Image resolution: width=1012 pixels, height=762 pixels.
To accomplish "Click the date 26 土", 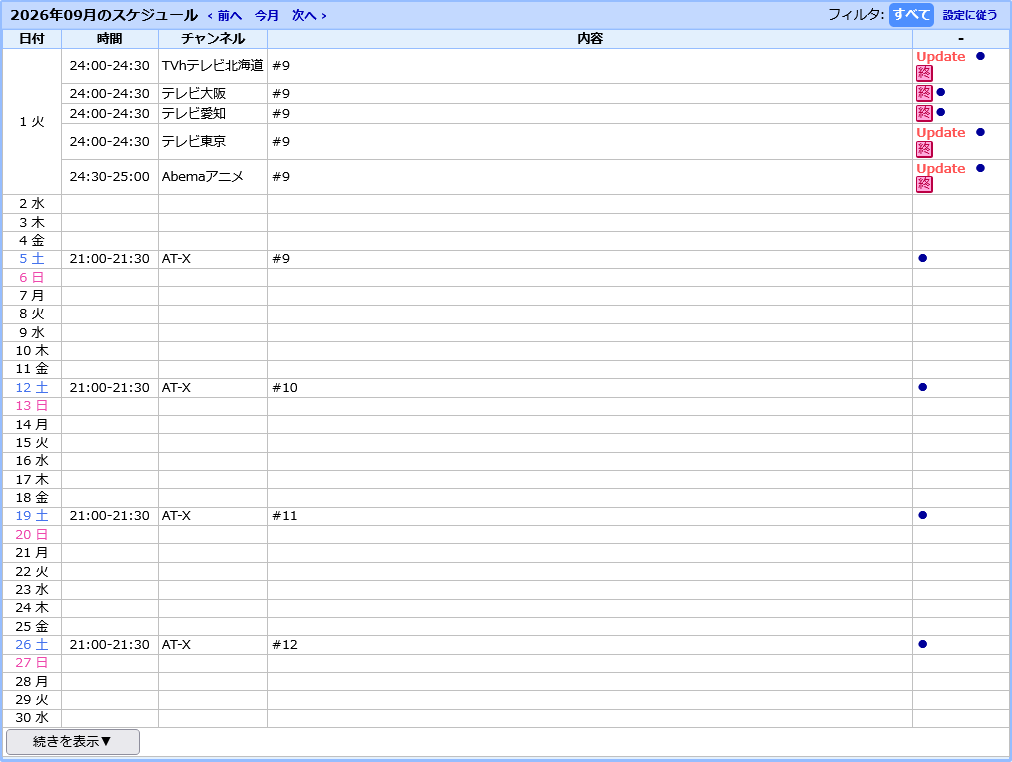I will click(32, 645).
